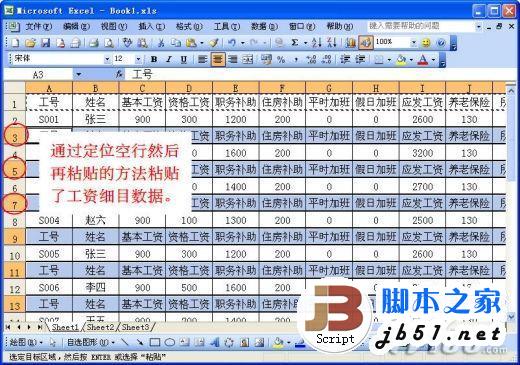Open the 文件 (File) menu
Viewport: 520px width, 365px height.
[x=38, y=26]
